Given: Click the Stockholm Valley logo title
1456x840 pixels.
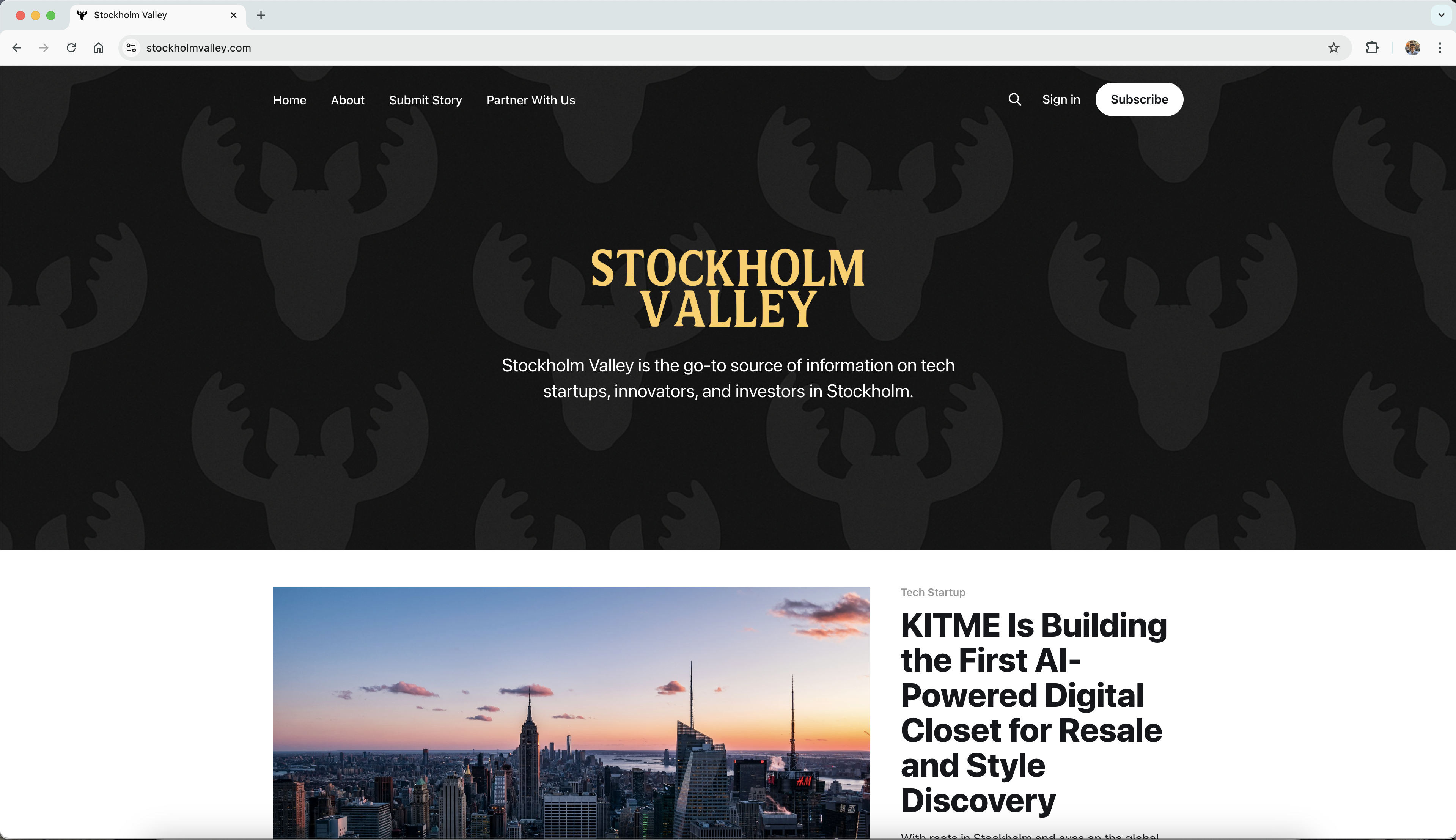Looking at the screenshot, I should (728, 287).
